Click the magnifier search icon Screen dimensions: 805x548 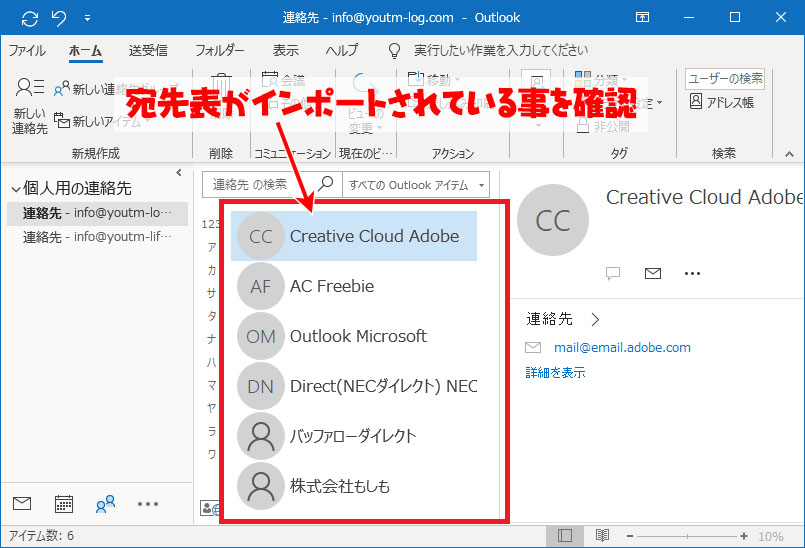click(x=326, y=183)
